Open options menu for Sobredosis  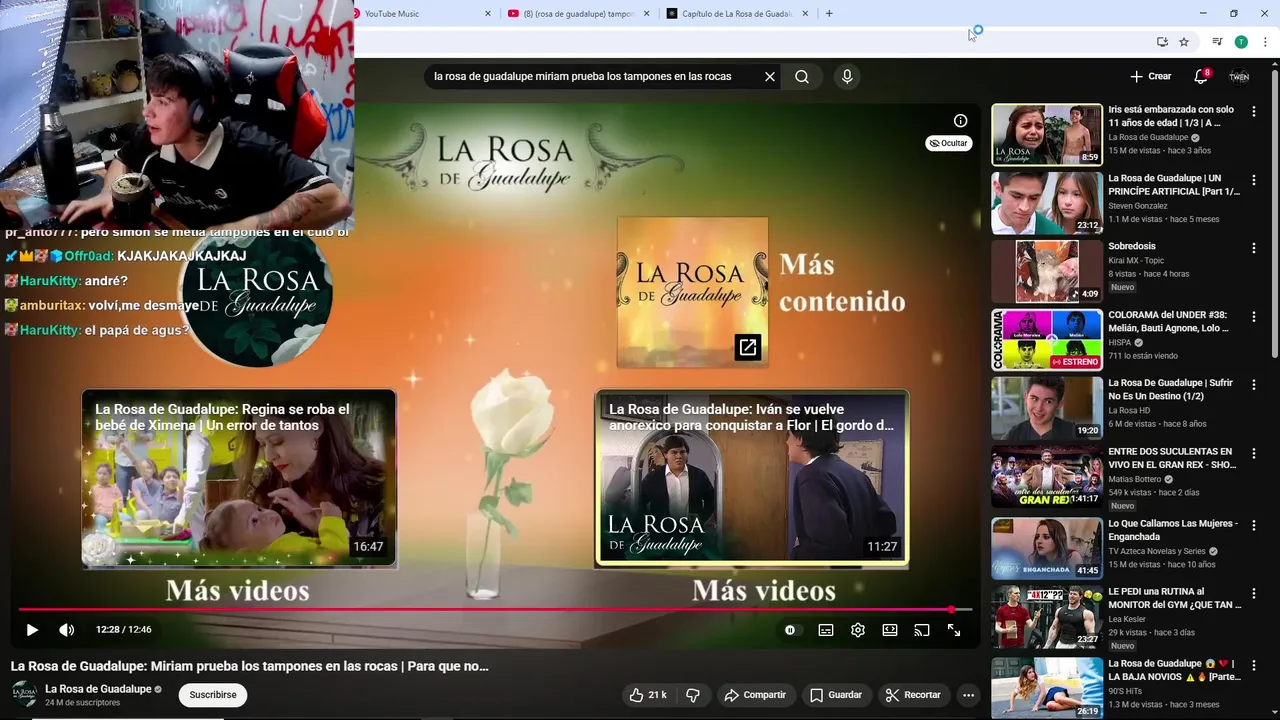tap(1253, 248)
